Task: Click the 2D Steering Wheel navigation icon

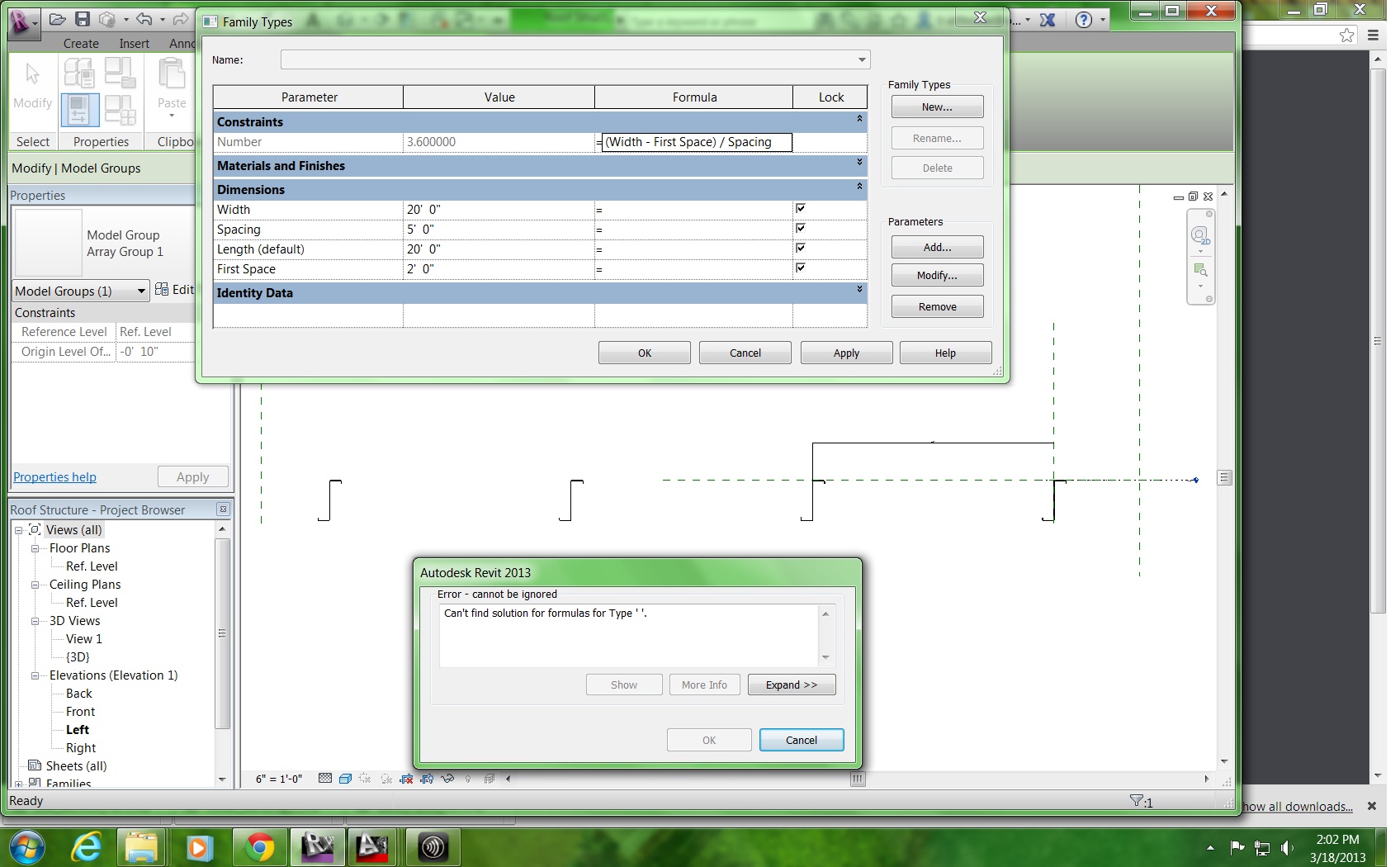Action: pos(1200,235)
